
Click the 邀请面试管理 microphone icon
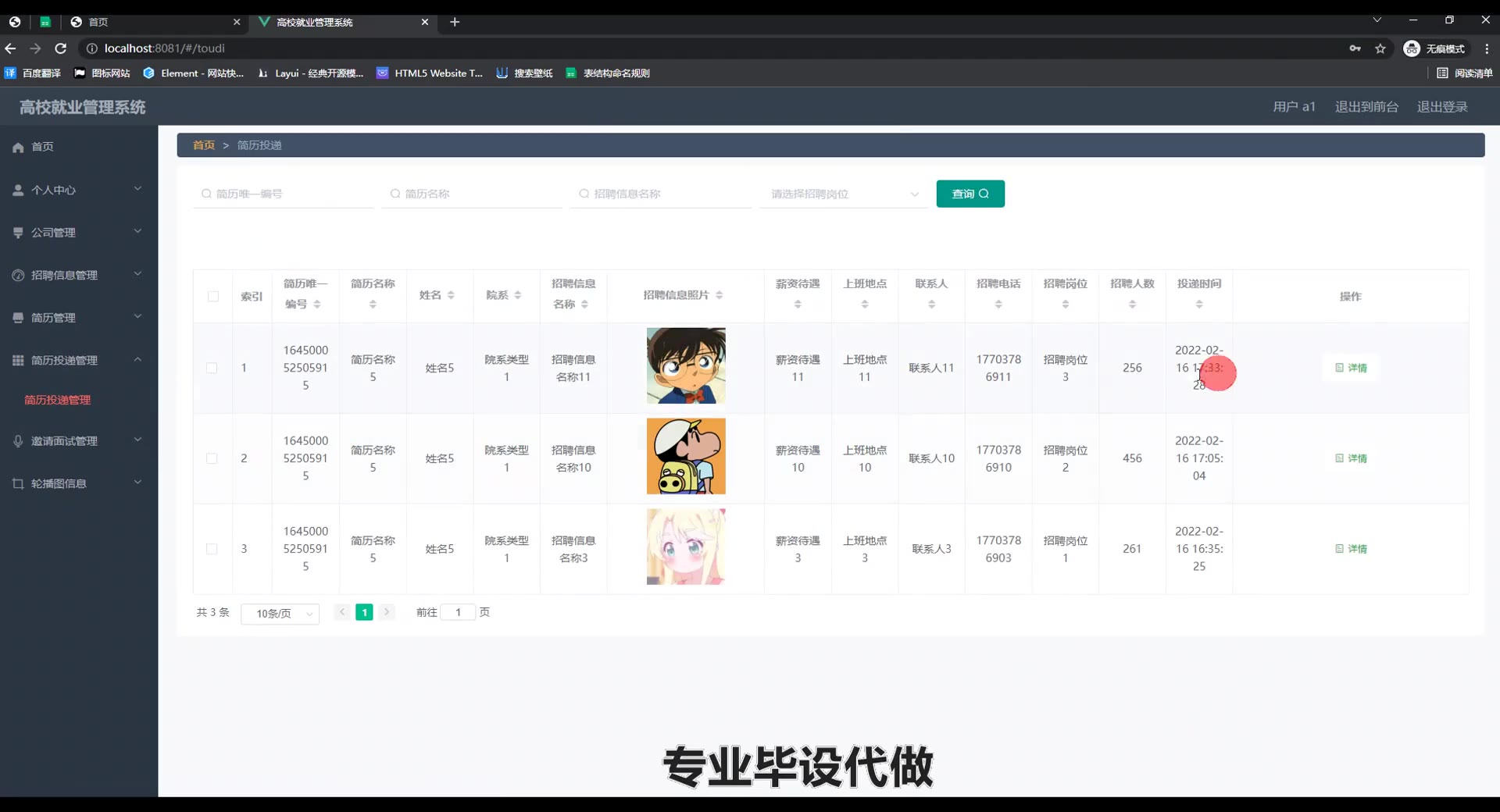coord(18,441)
